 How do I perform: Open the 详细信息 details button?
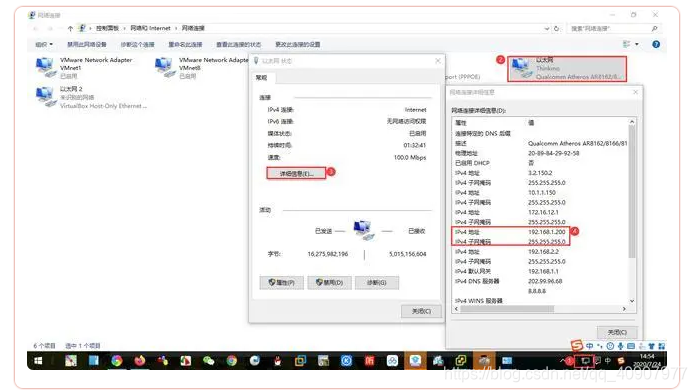pyautogui.click(x=296, y=173)
